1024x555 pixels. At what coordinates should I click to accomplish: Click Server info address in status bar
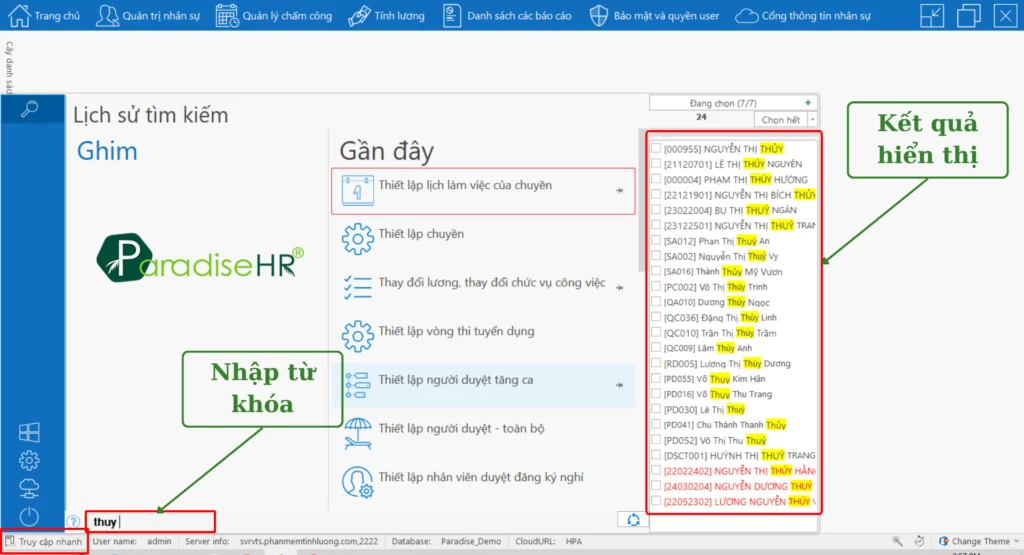pyautogui.click(x=309, y=541)
